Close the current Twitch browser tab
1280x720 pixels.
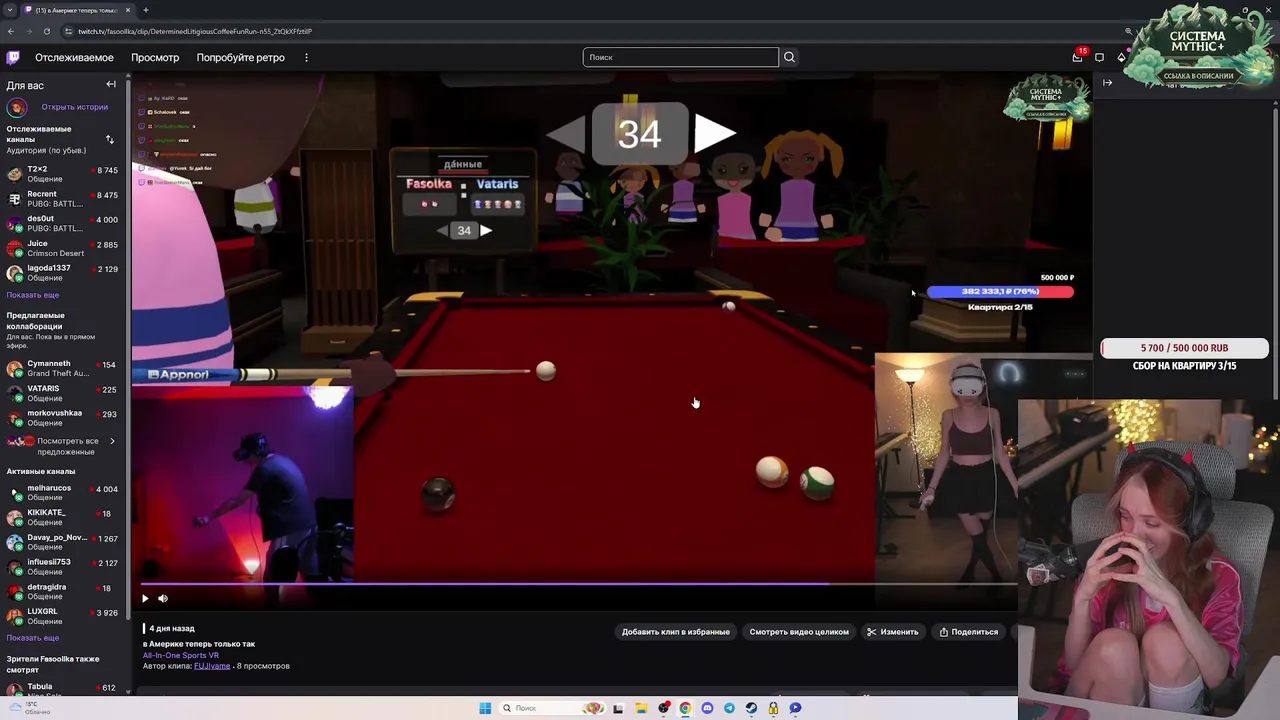(128, 10)
